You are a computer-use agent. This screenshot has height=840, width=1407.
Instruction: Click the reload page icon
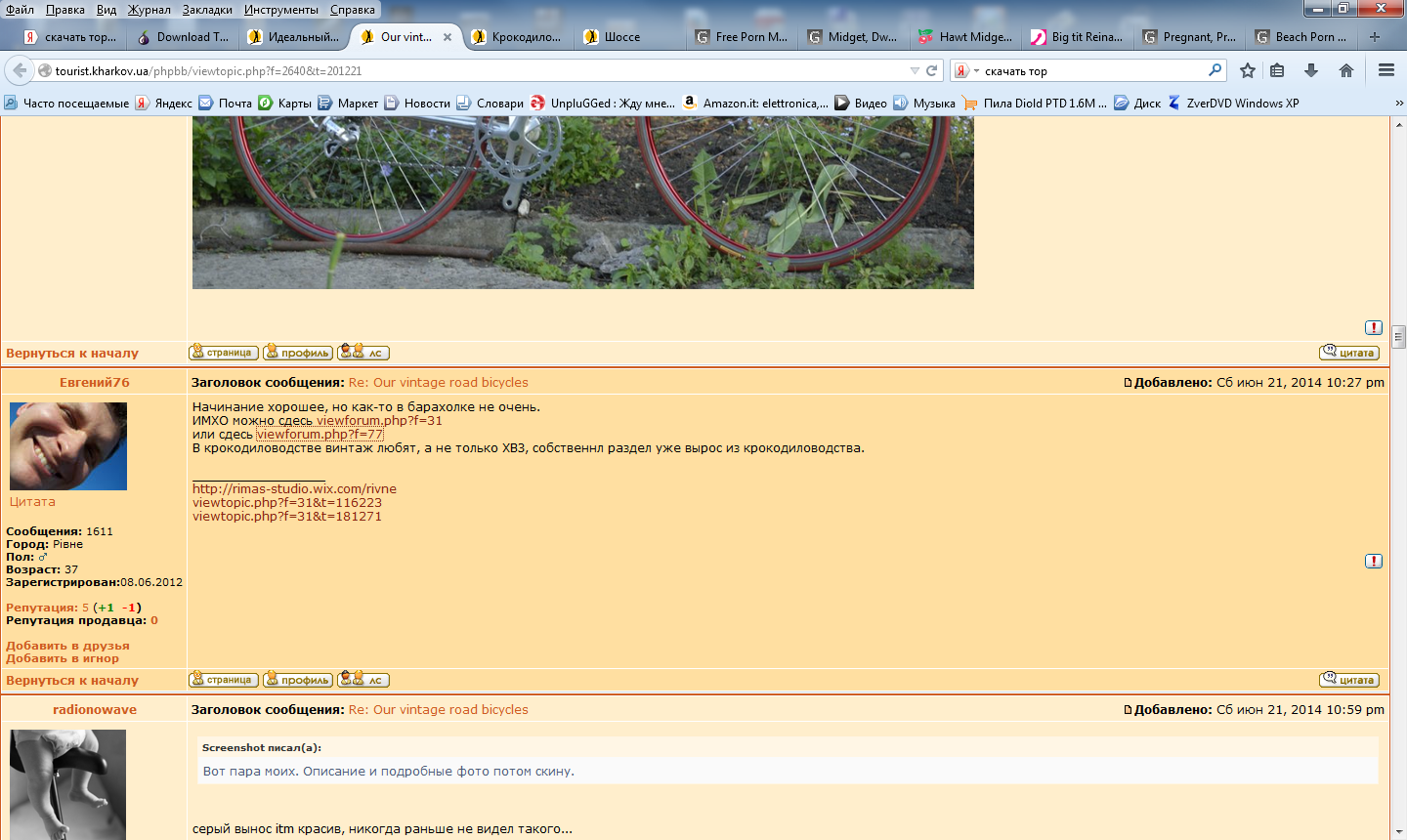click(x=932, y=70)
